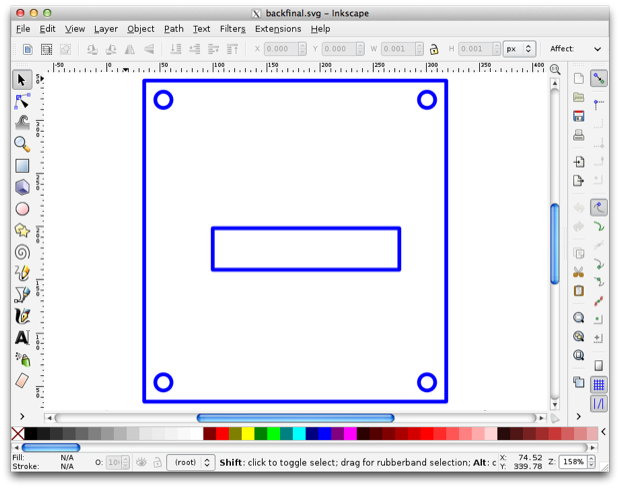Pick the Rectangle tool
The image size is (620, 488).
[x=22, y=166]
